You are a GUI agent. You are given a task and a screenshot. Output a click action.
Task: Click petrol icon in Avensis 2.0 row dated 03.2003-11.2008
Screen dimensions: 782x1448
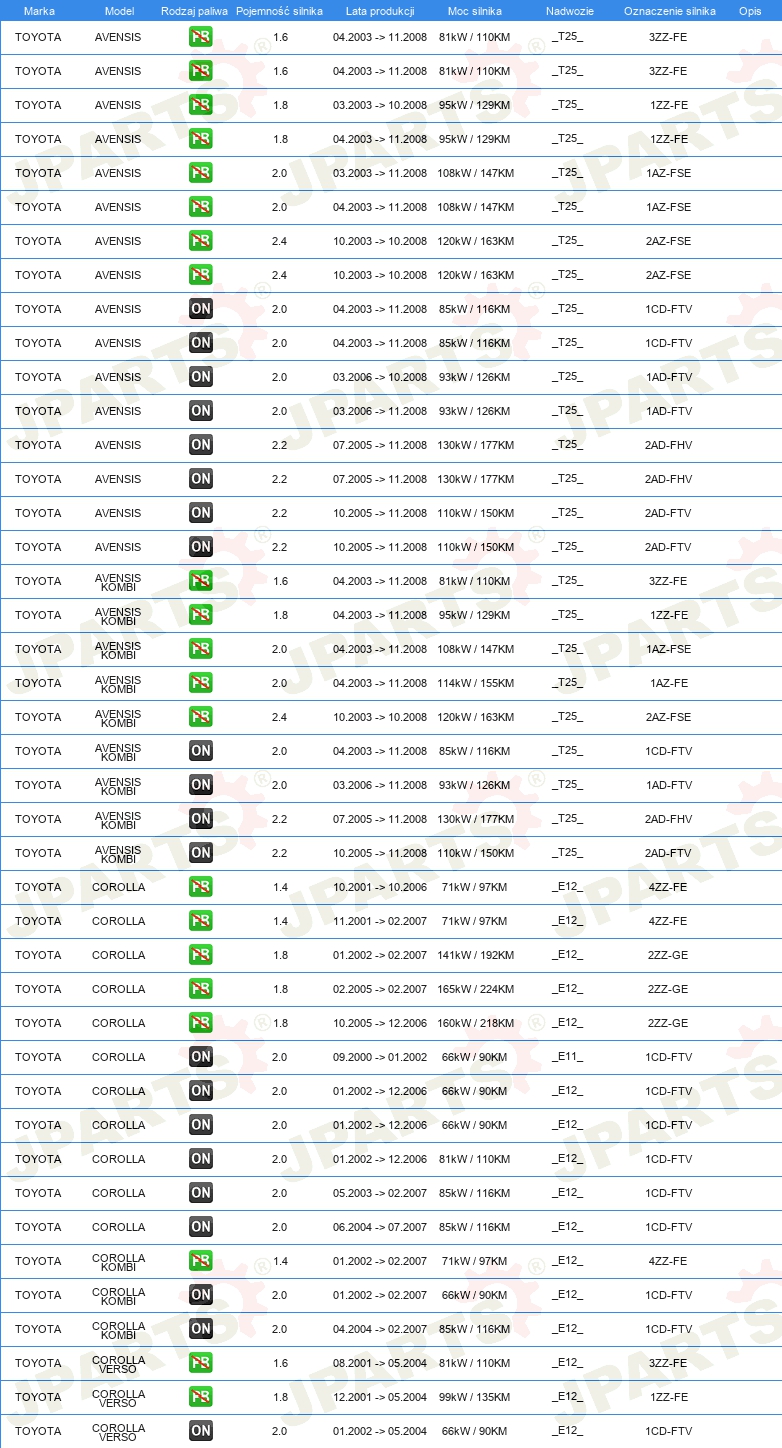[x=201, y=173]
